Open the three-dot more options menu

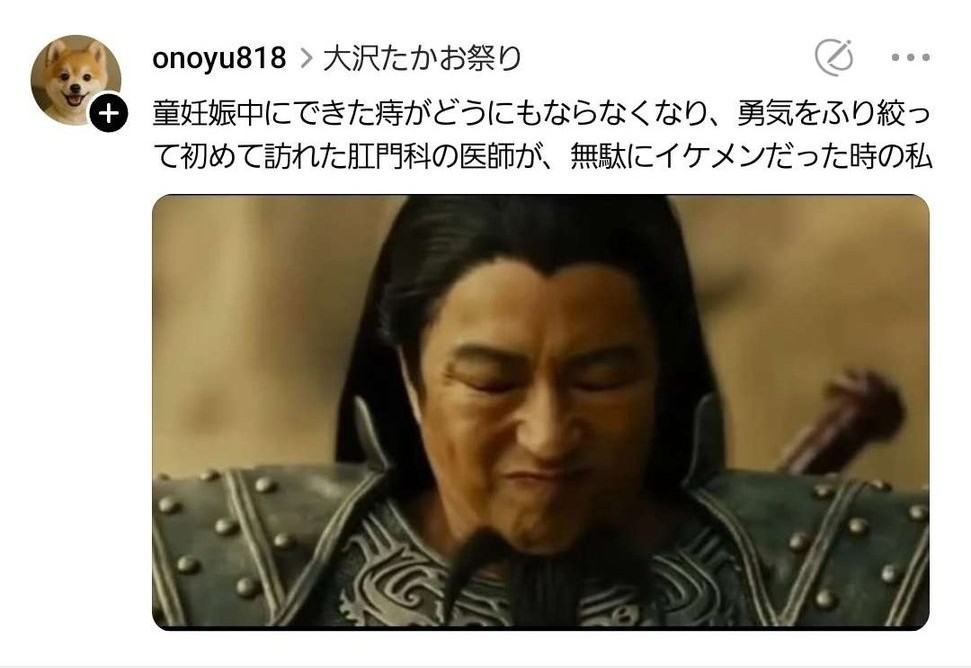click(x=910, y=58)
